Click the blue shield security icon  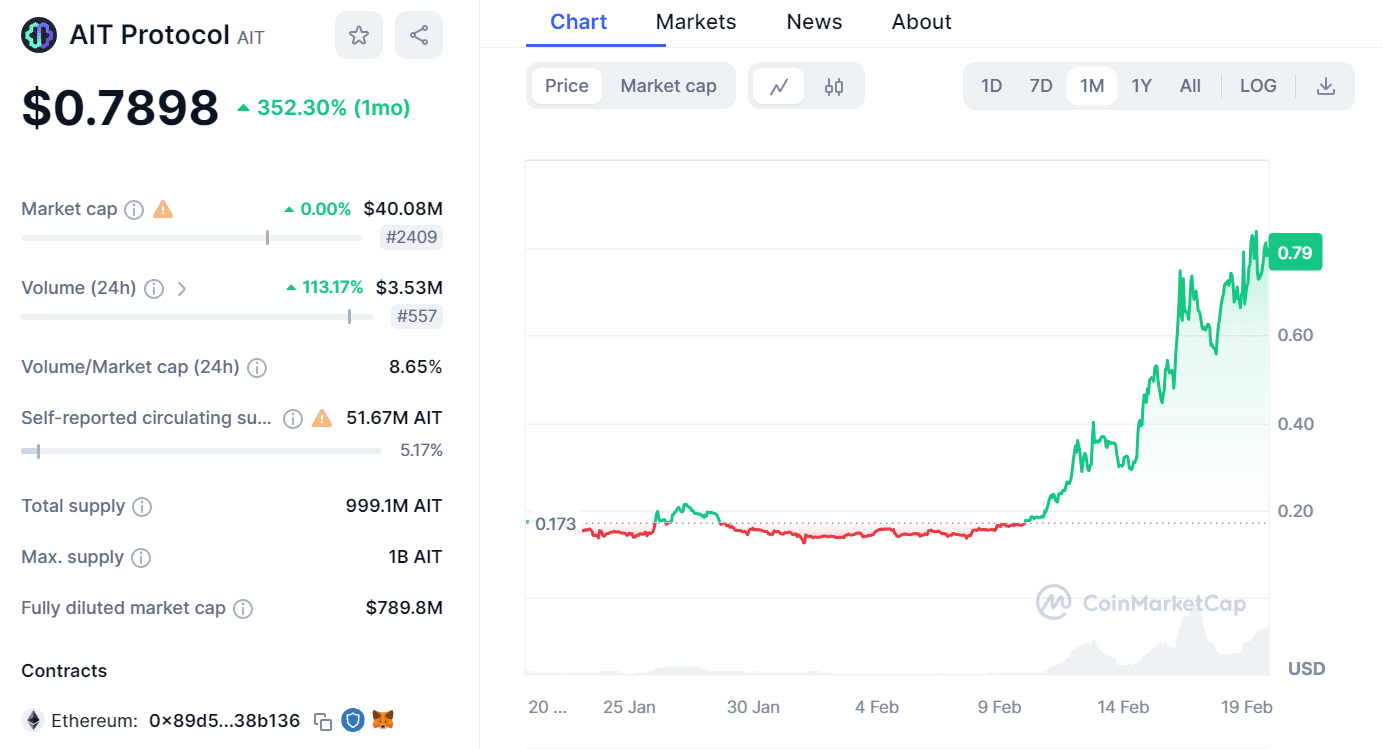(x=352, y=720)
